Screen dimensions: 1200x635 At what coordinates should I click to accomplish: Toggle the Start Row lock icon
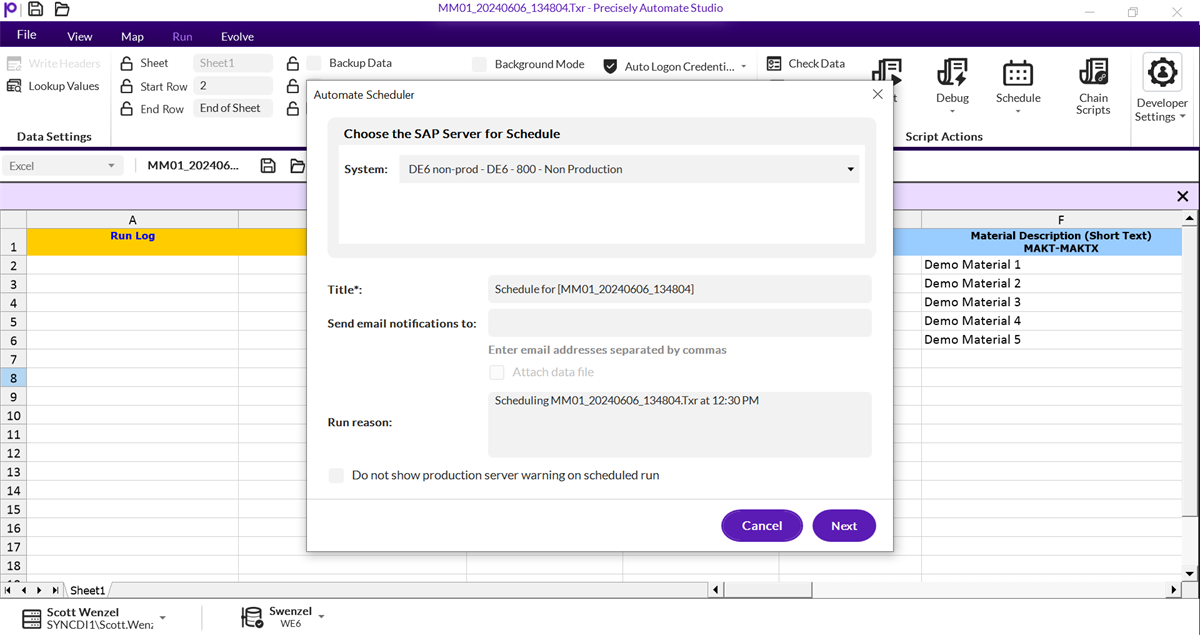pos(126,86)
